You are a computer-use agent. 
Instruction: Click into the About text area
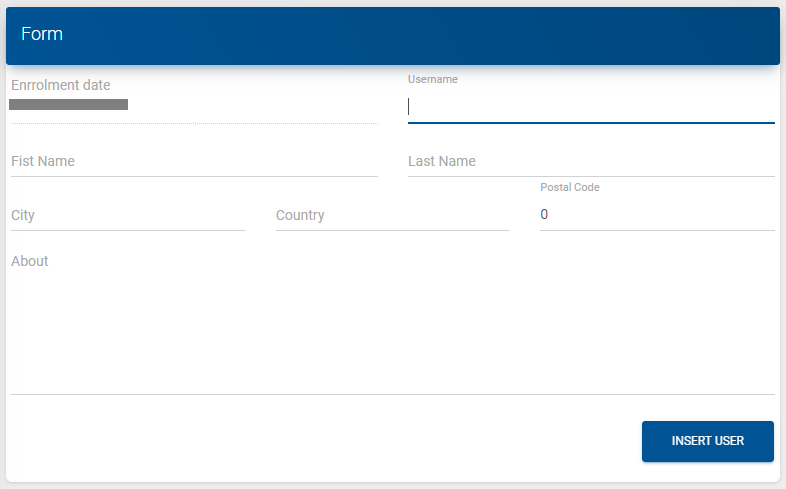[392, 323]
